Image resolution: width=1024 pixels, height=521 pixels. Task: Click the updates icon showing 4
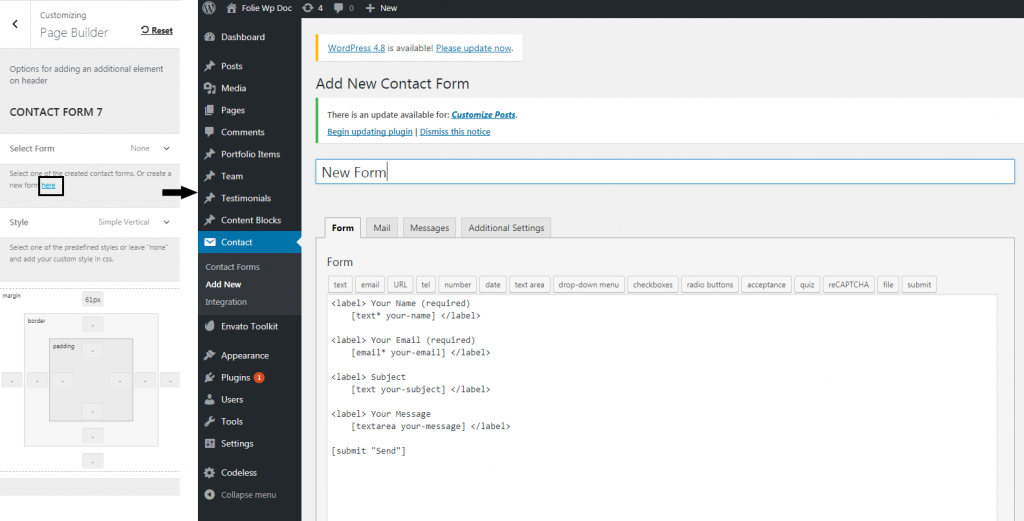click(x=308, y=8)
